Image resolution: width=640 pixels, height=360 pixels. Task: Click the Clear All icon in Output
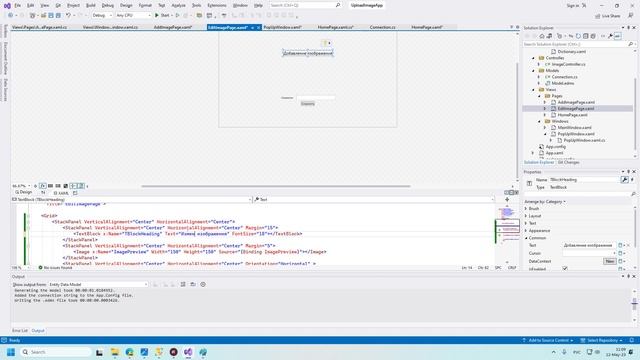click(183, 284)
